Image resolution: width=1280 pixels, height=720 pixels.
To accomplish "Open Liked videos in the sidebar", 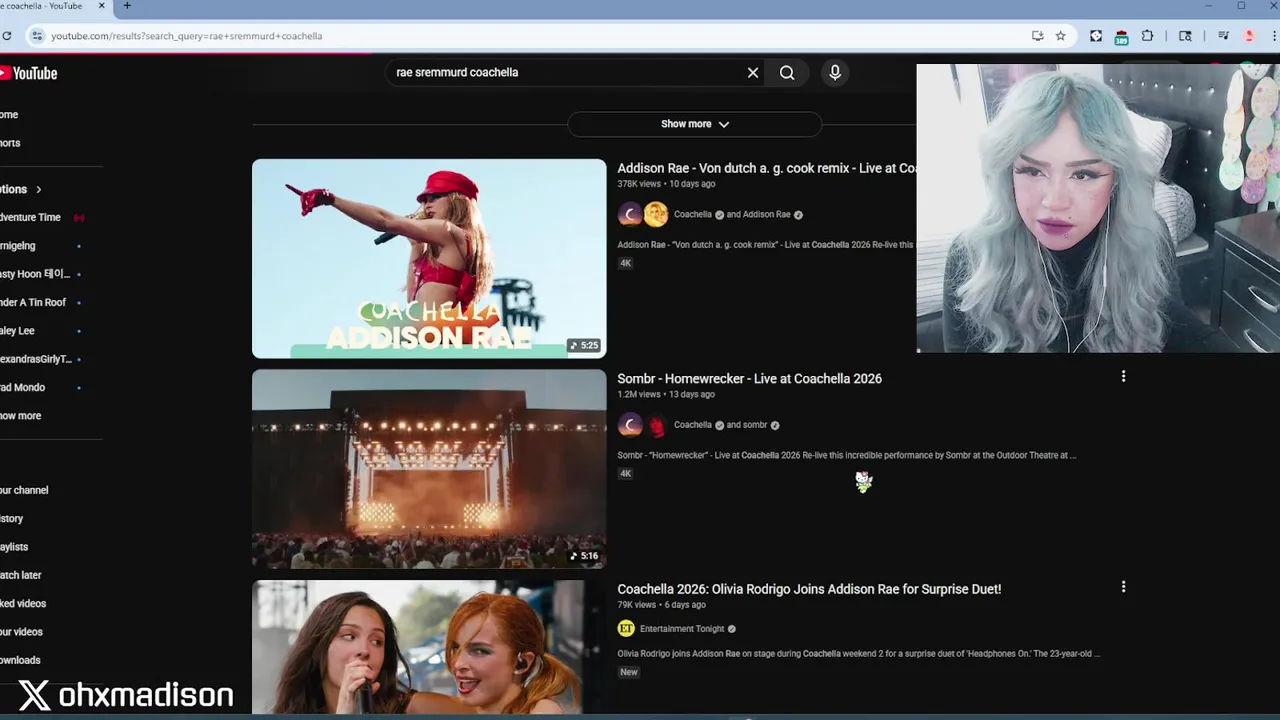I will [x=23, y=603].
